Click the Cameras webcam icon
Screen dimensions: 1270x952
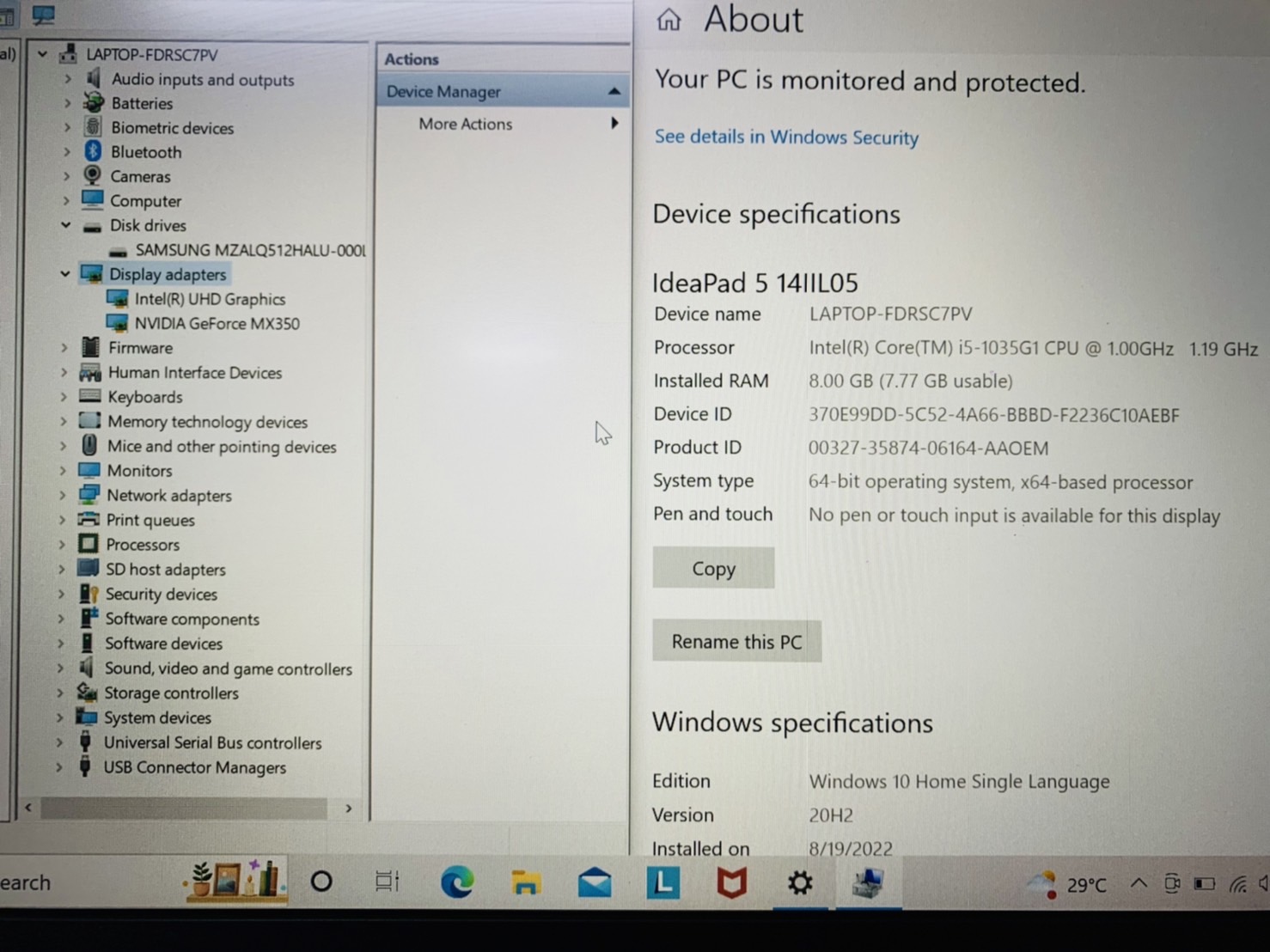[x=93, y=176]
